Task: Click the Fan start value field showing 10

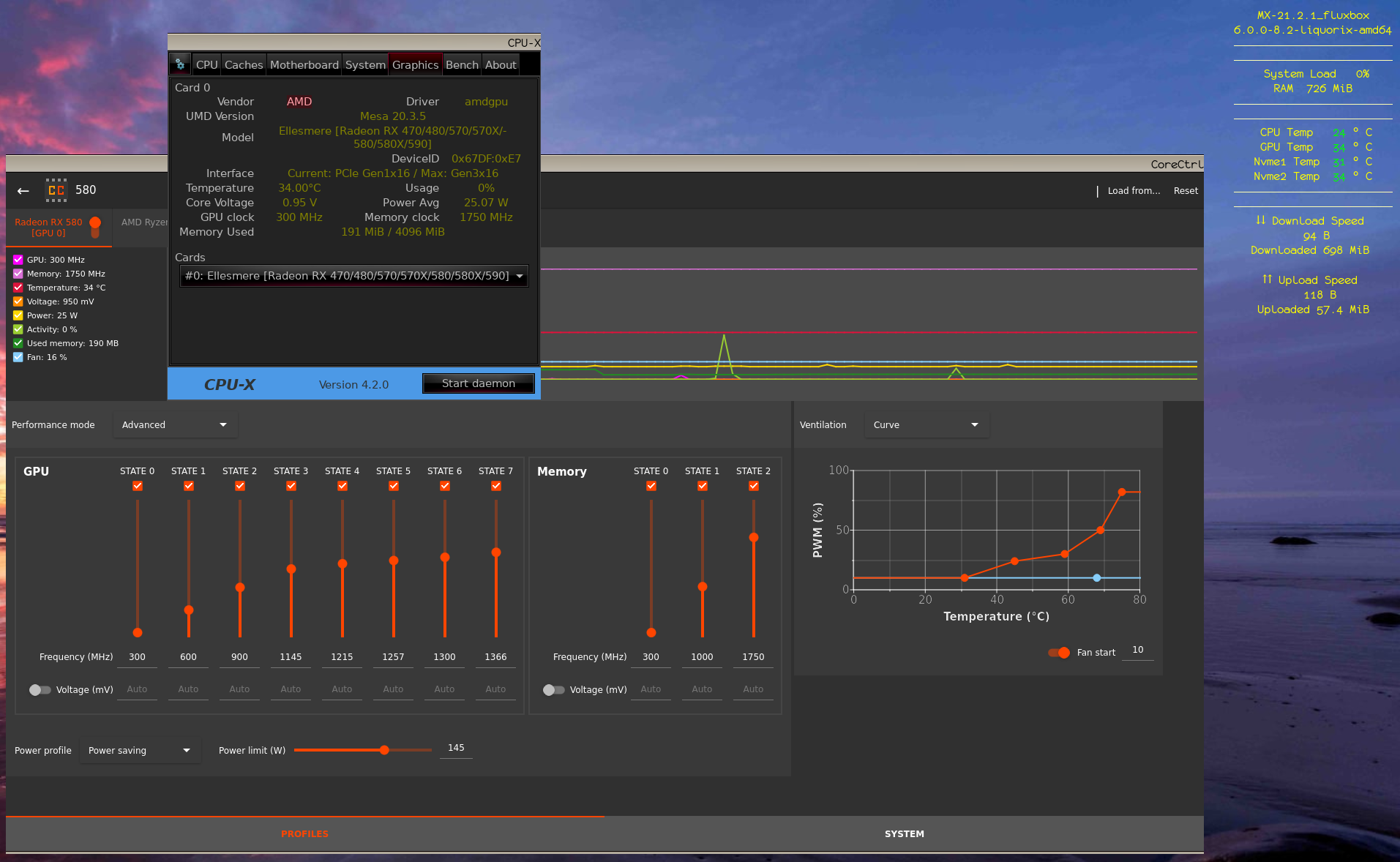Action: [1137, 650]
